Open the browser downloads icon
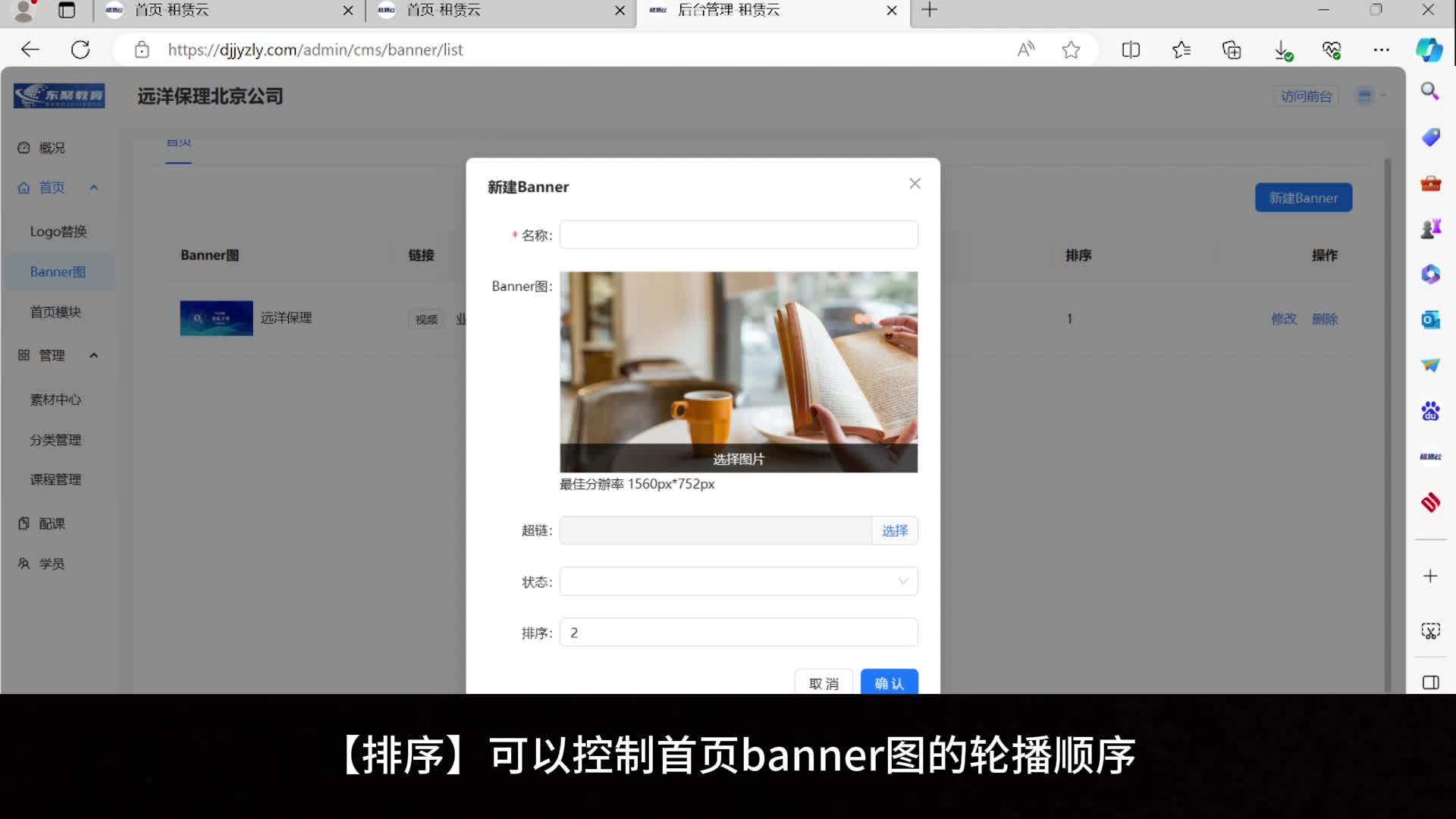Screen dimensions: 1456x819 (1282, 50)
